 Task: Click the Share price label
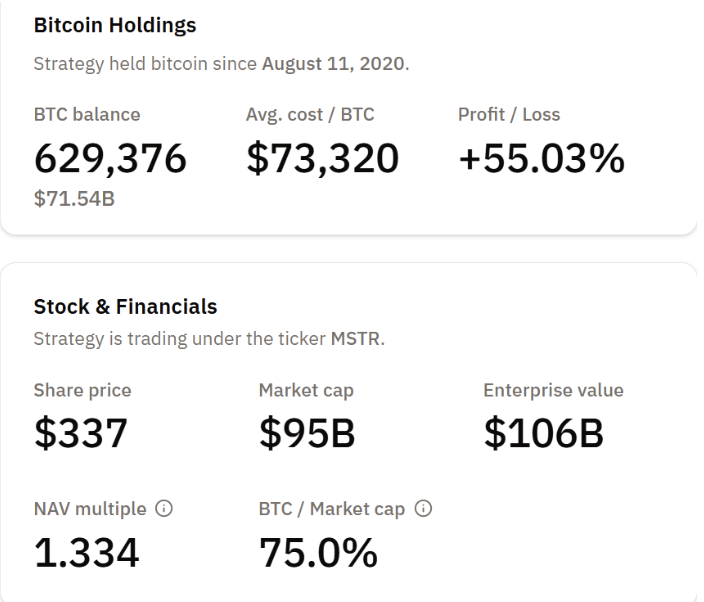(x=82, y=390)
